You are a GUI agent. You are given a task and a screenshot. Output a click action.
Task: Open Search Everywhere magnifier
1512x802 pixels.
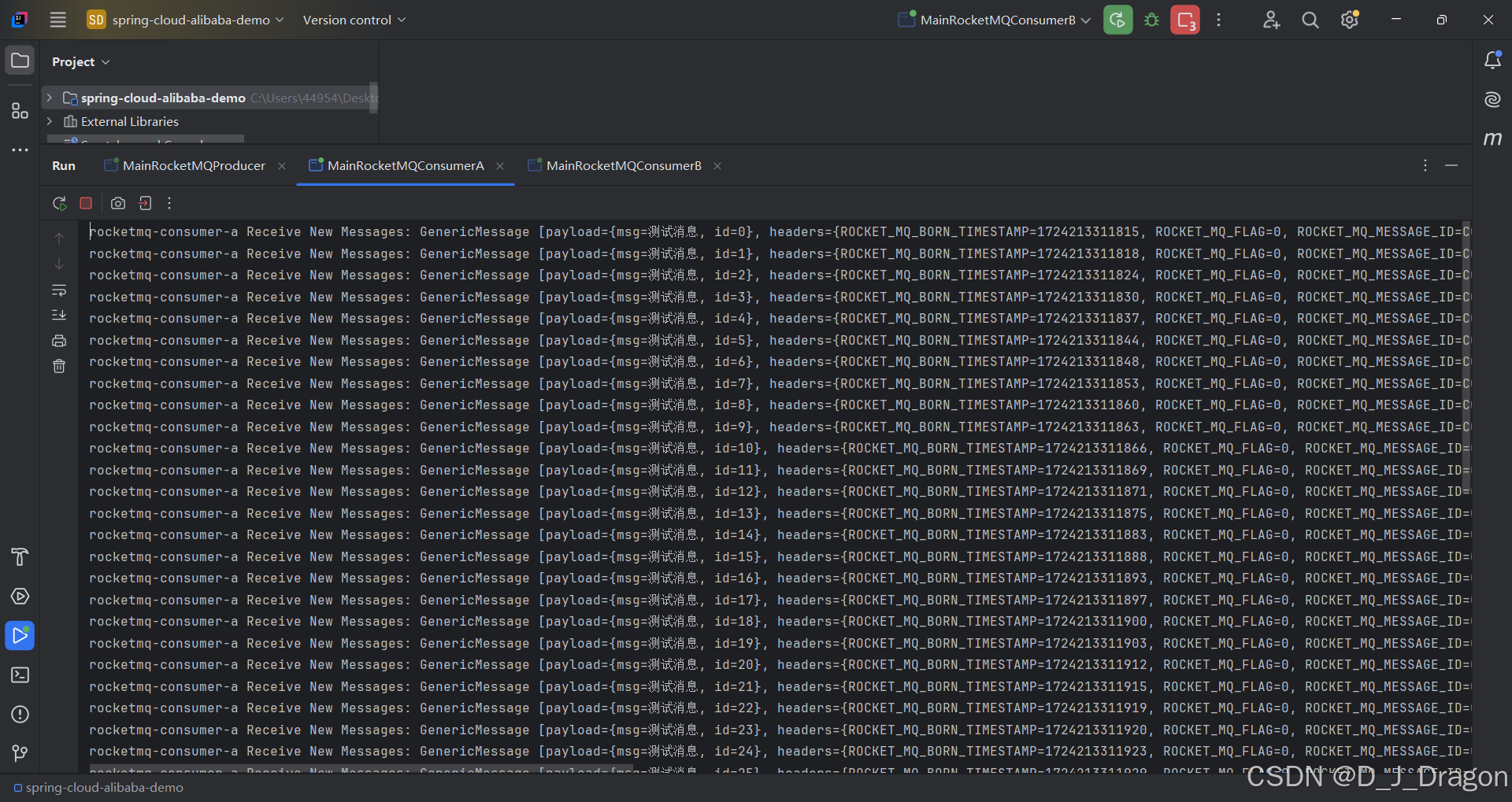[x=1310, y=20]
